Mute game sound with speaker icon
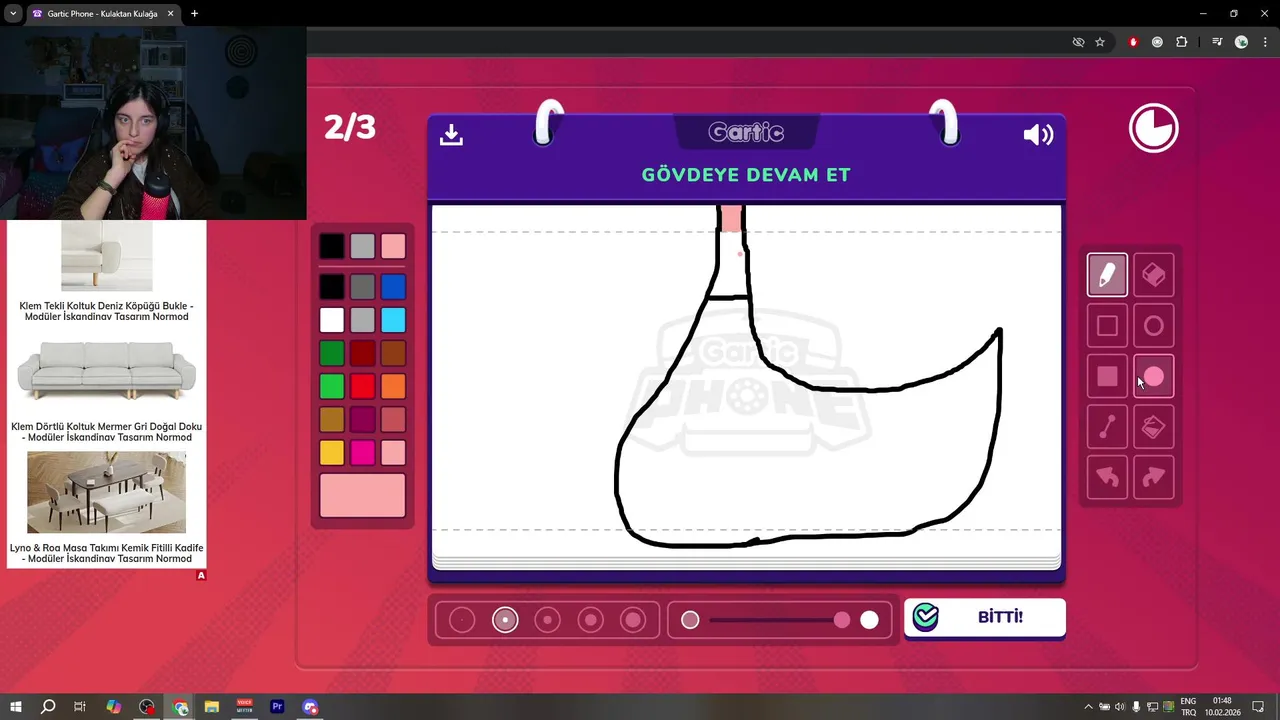1280x720 pixels. [1038, 134]
